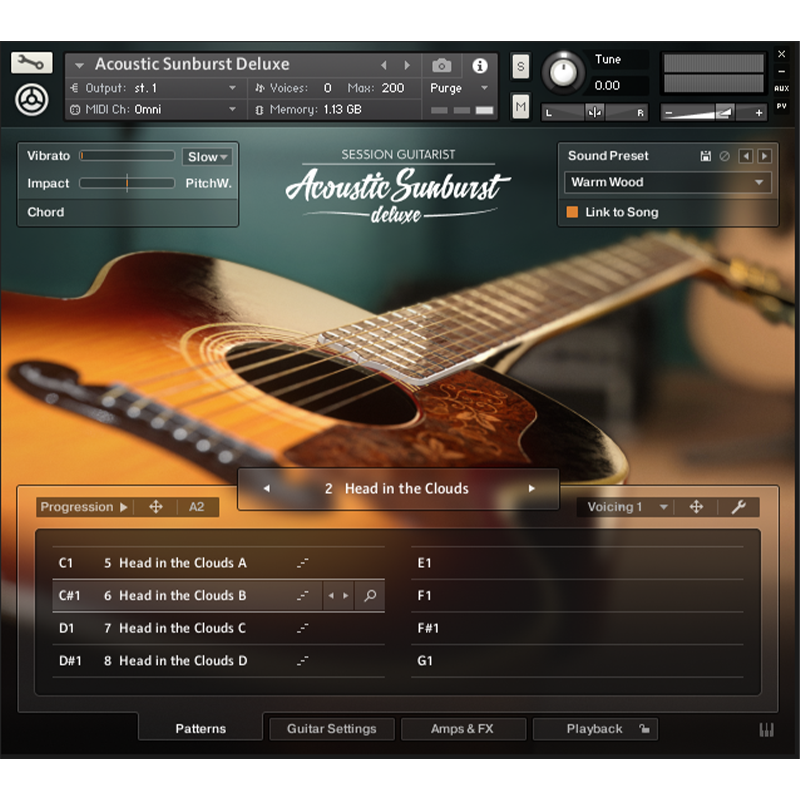
Task: Show the keyboard icon at bottom right
Action: pyautogui.click(x=766, y=731)
